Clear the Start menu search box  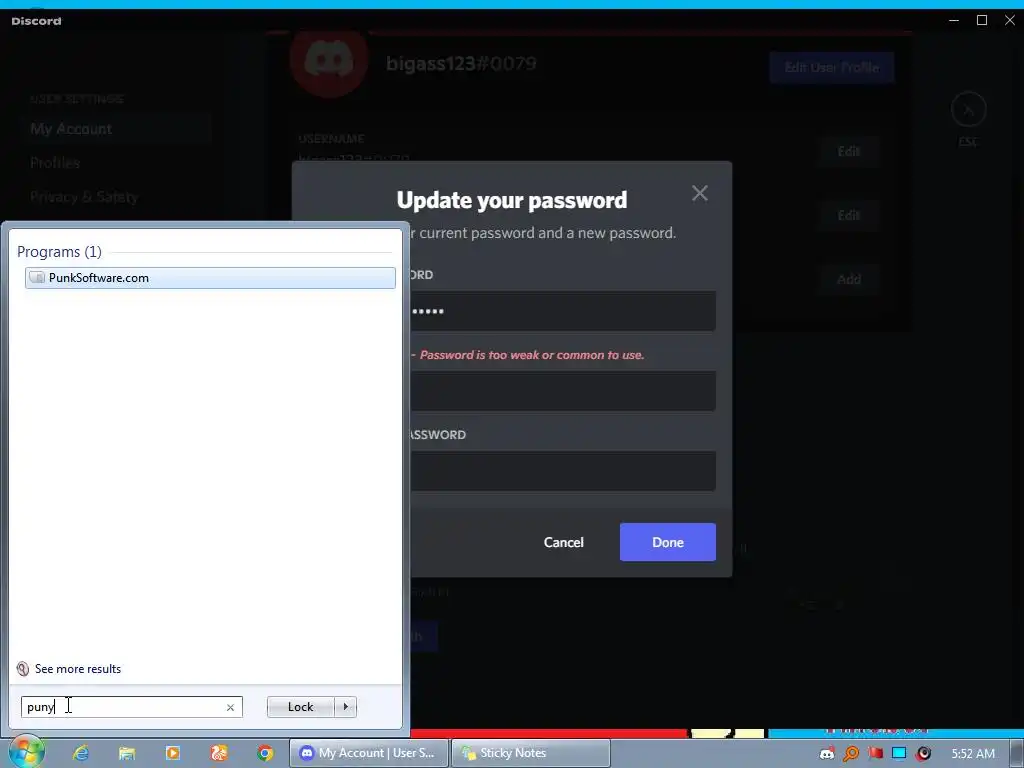[231, 707]
